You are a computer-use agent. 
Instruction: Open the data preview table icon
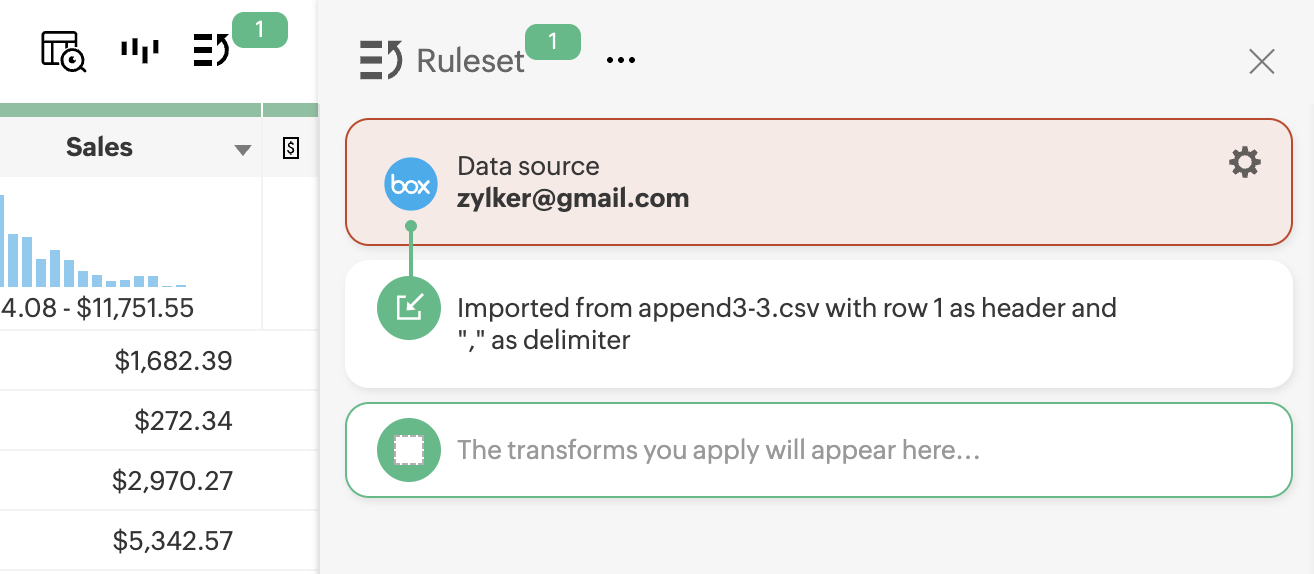[x=63, y=51]
